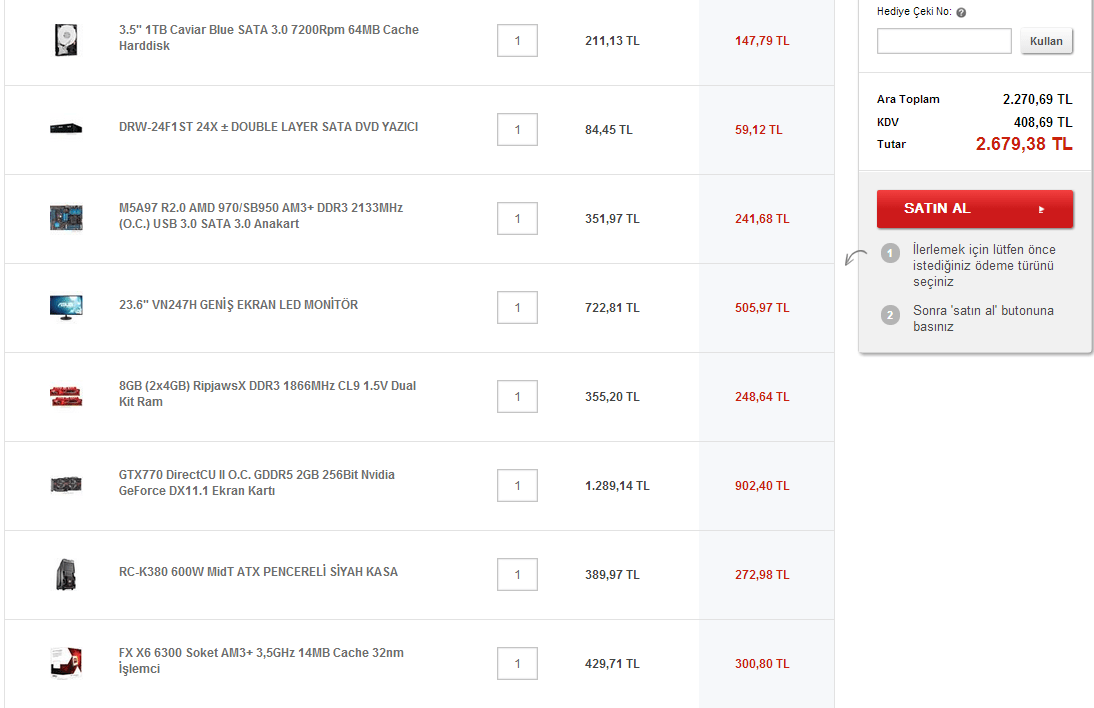Click the Hediye Çeki No input field
Image resolution: width=1094 pixels, height=708 pixels.
point(944,41)
